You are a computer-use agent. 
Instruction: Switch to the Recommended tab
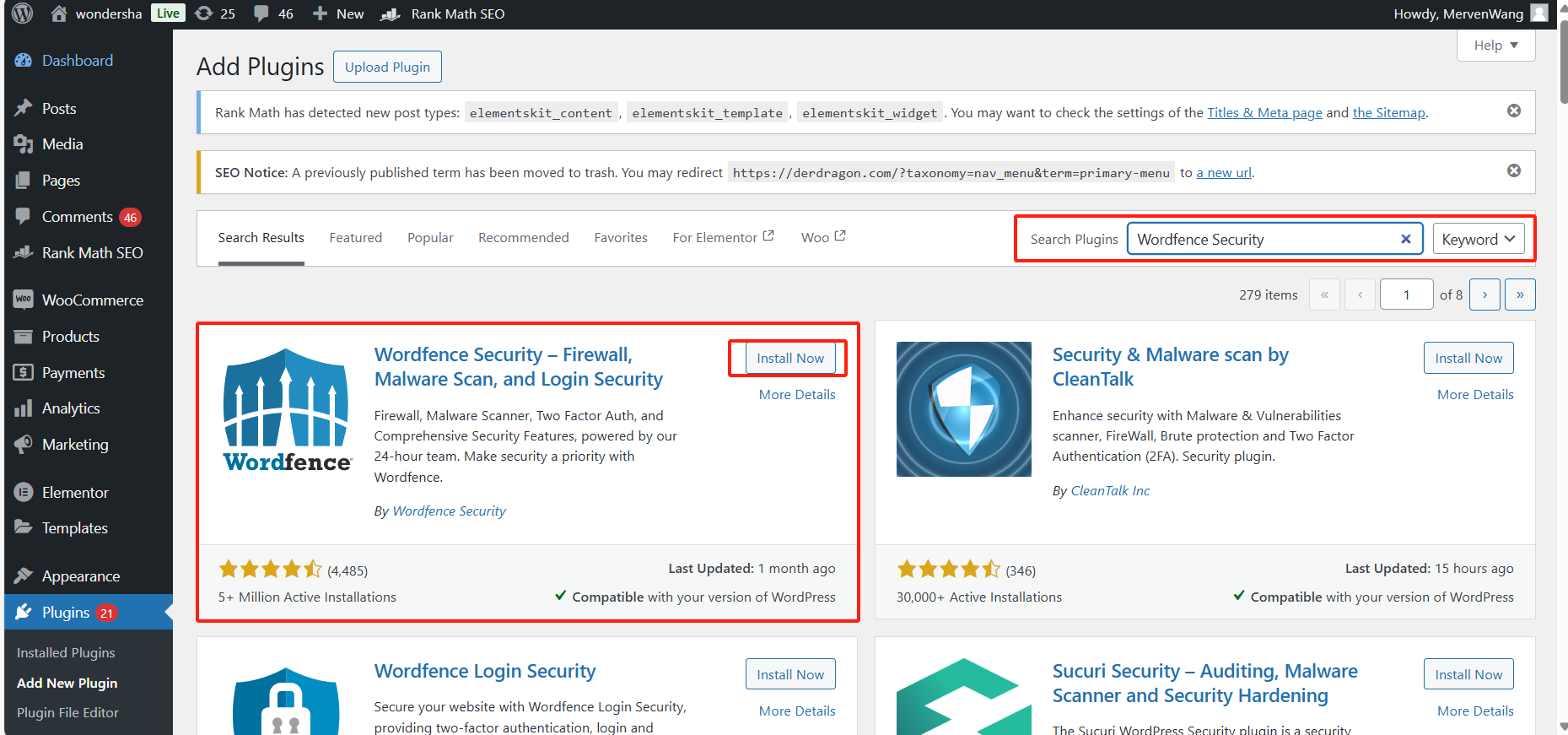coord(524,238)
